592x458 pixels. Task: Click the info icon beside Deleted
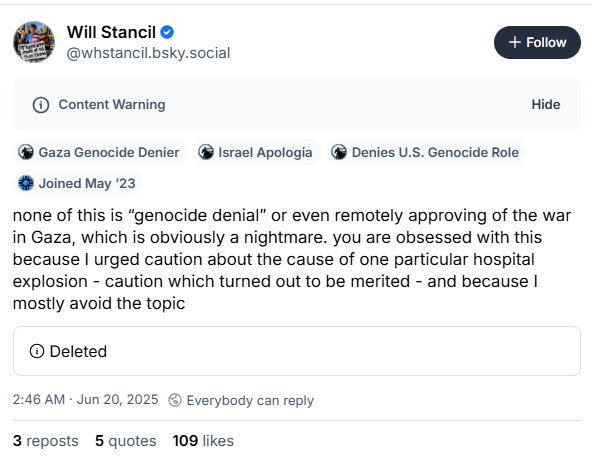click(x=37, y=351)
